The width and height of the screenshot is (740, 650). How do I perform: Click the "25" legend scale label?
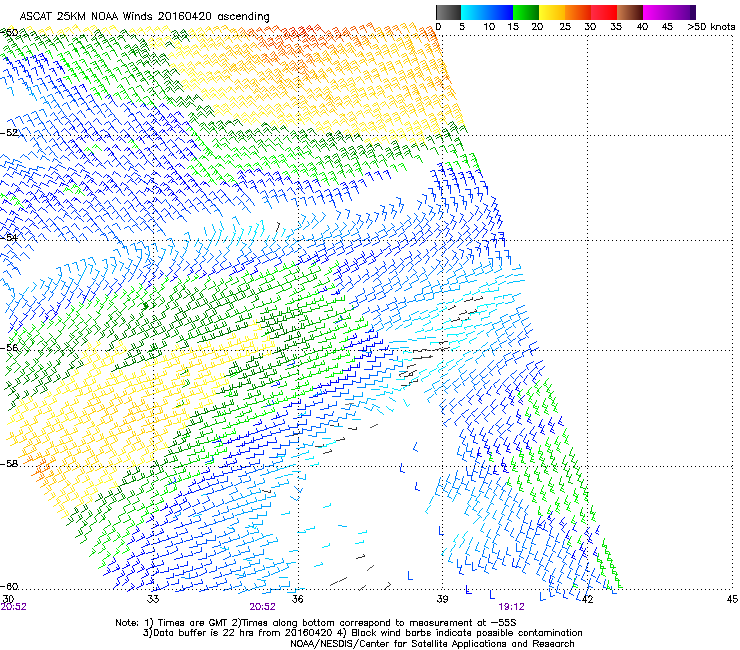pos(565,27)
